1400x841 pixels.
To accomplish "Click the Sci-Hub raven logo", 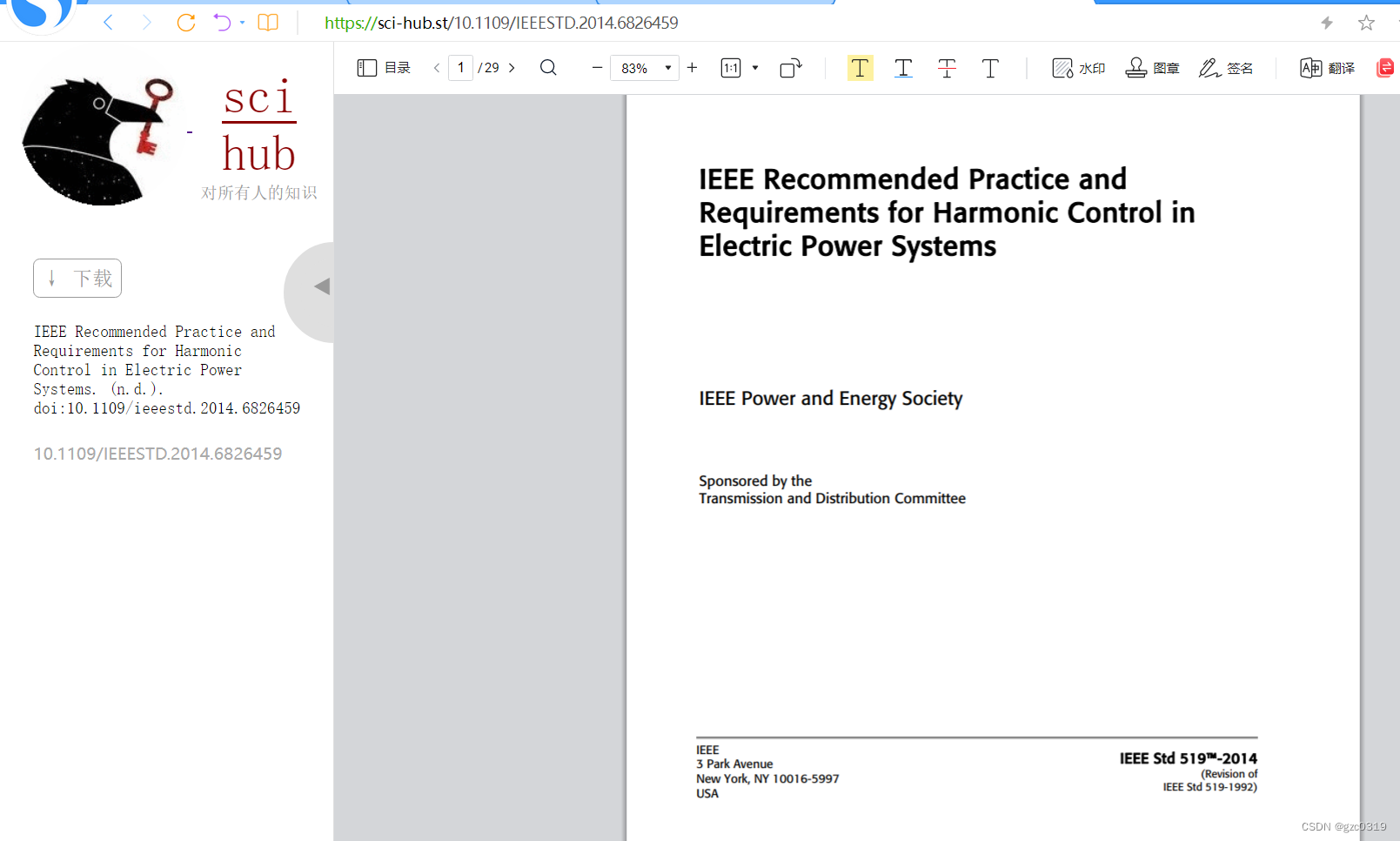I will point(98,142).
